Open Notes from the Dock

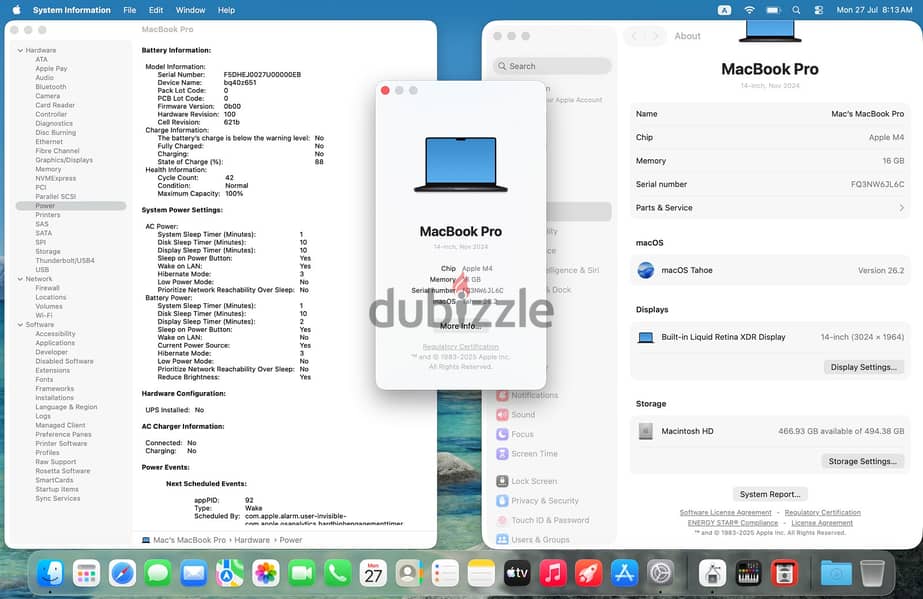point(481,573)
